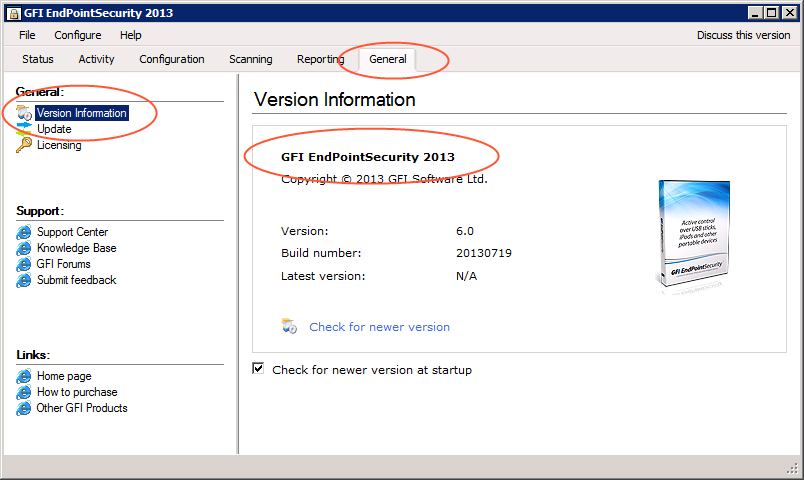Image resolution: width=804 pixels, height=480 pixels.
Task: Switch to the Status tab
Action: coord(38,59)
